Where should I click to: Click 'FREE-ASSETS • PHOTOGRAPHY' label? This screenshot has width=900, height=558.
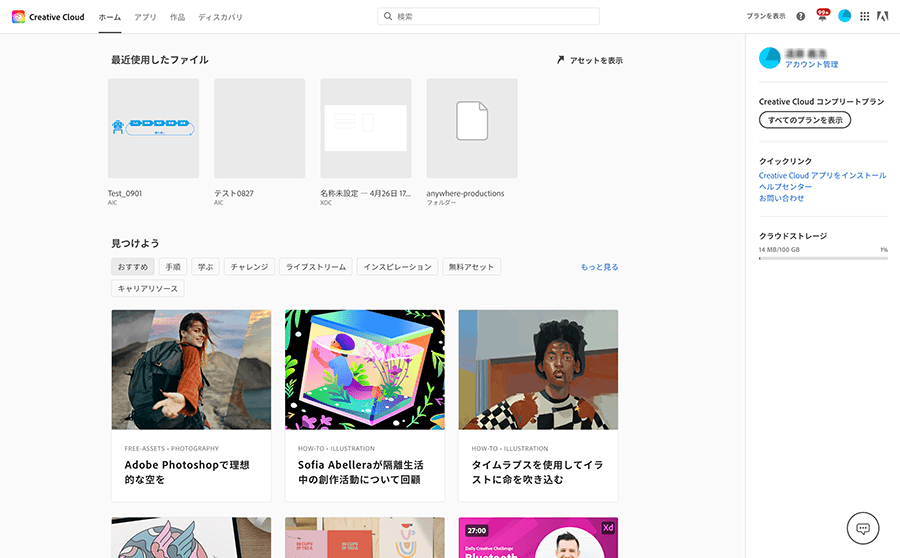click(x=172, y=448)
